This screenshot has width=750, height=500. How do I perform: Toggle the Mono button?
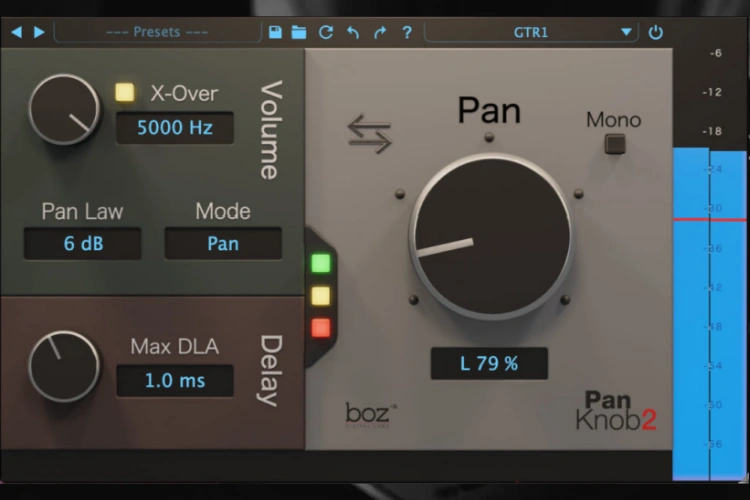click(615, 144)
